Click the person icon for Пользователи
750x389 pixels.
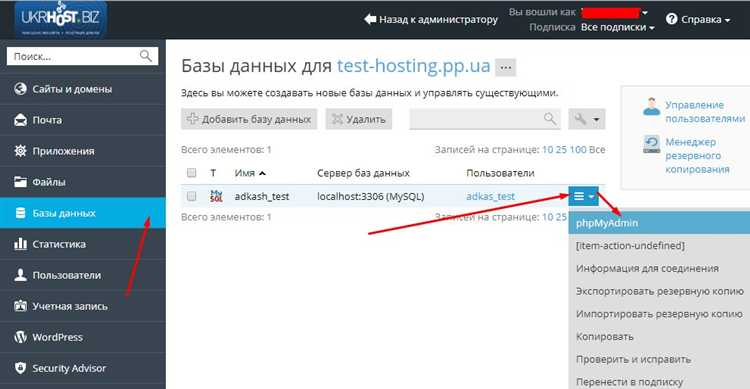20,275
